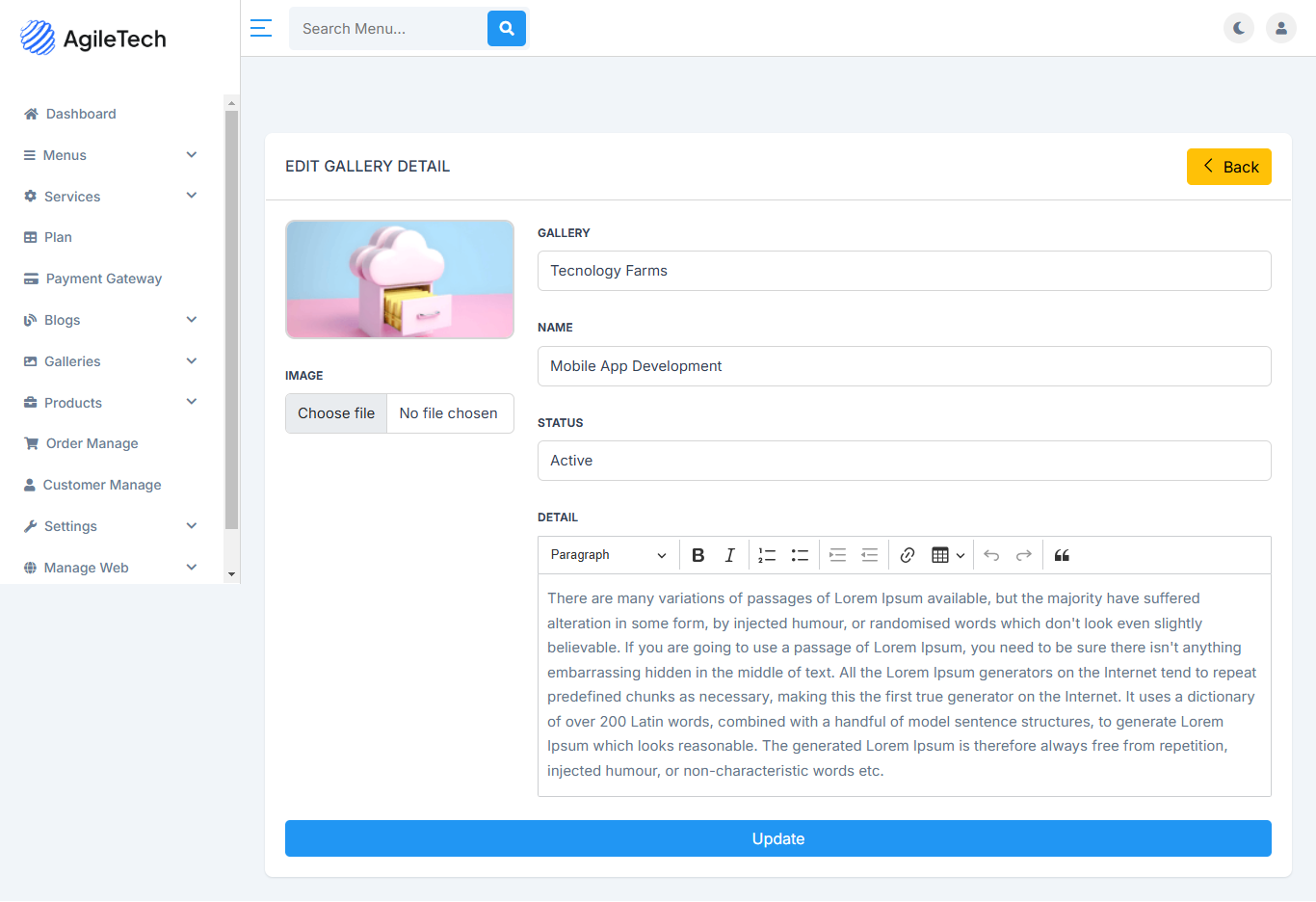This screenshot has width=1316, height=902.
Task: Click the blue search magnifier button
Action: tap(507, 29)
